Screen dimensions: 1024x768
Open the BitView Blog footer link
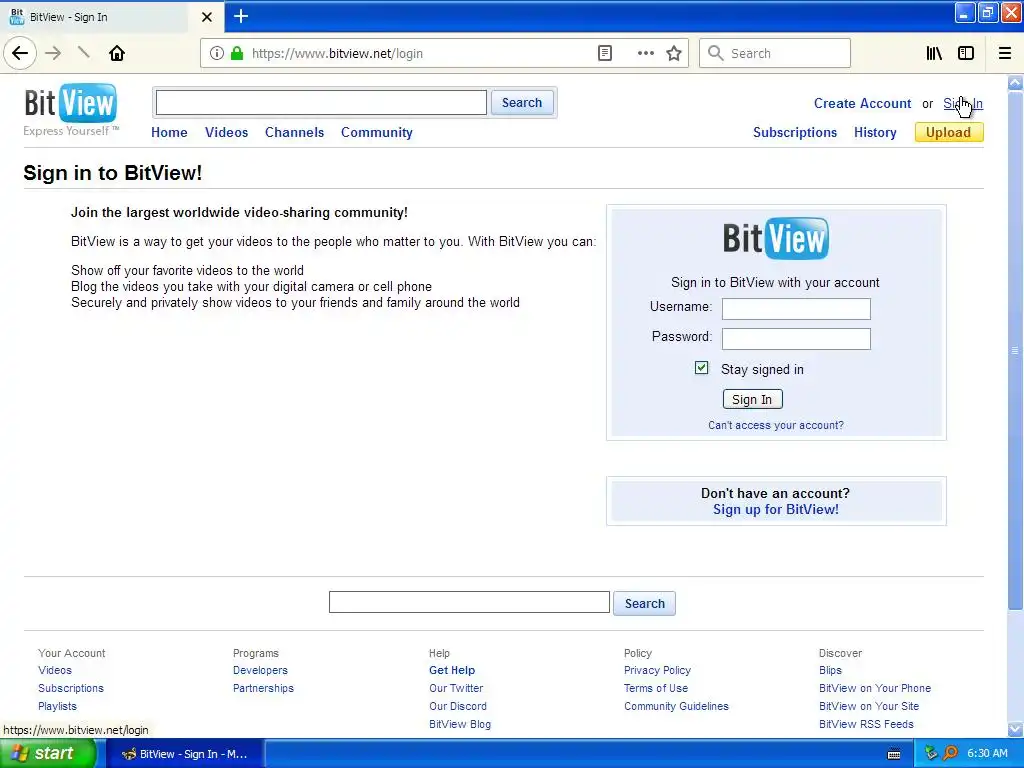[460, 724]
